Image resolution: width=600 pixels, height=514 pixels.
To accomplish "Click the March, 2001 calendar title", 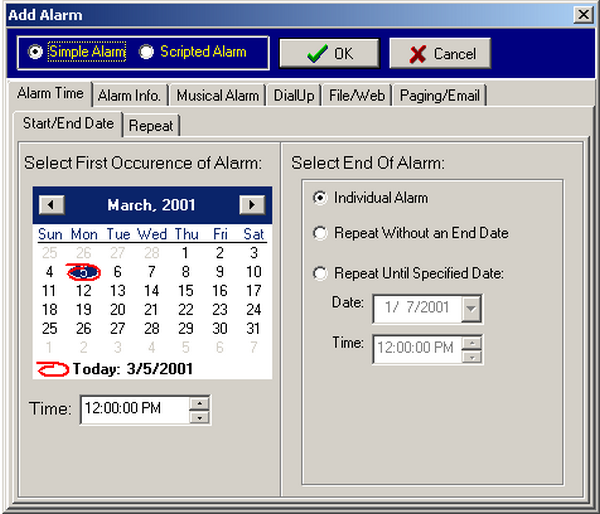I will pyautogui.click(x=151, y=205).
